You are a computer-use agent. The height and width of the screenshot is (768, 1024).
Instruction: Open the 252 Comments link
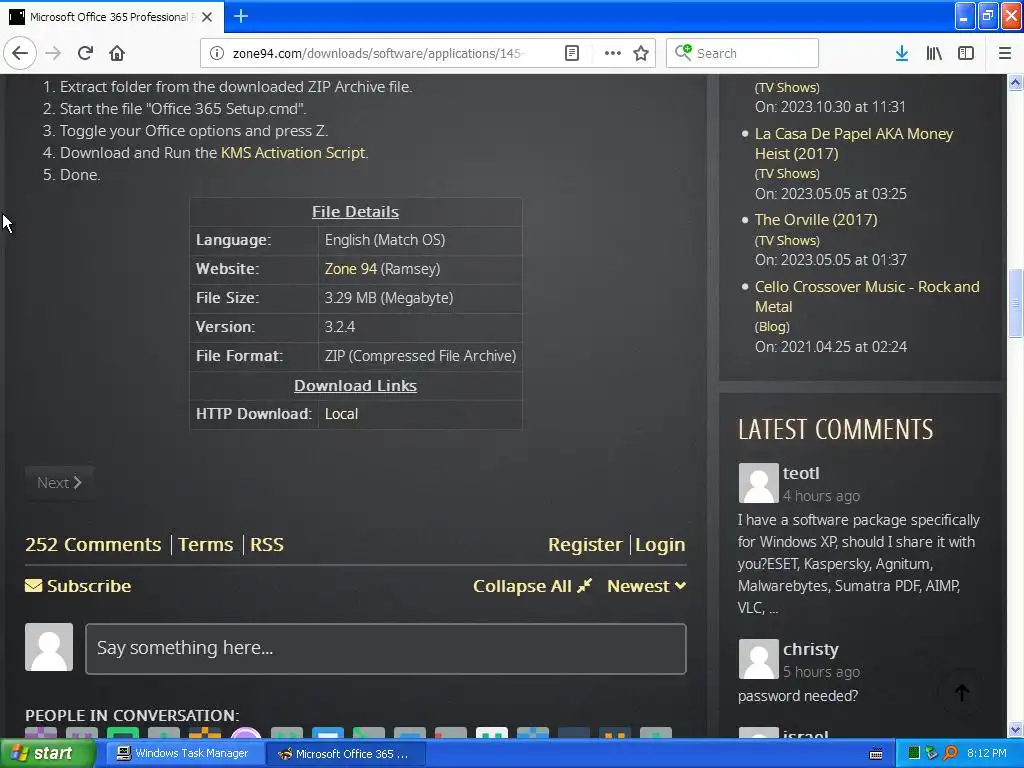pyautogui.click(x=93, y=544)
